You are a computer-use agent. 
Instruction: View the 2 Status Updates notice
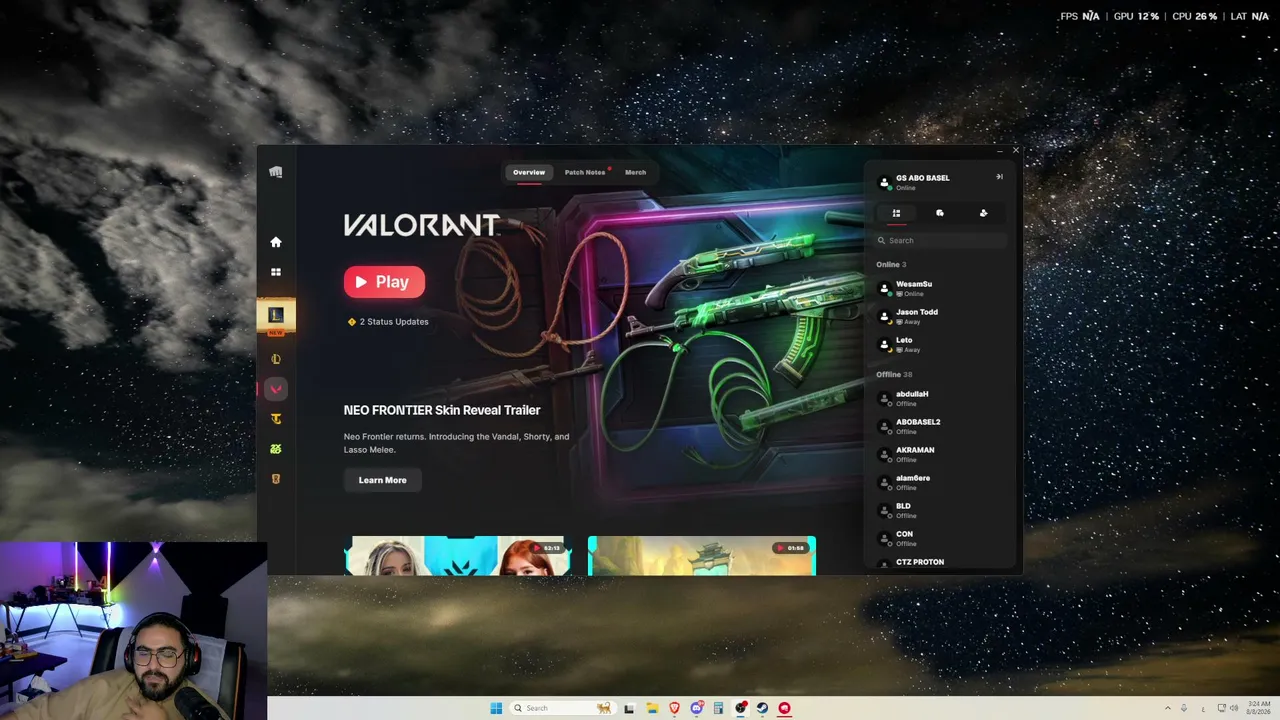pyautogui.click(x=388, y=322)
